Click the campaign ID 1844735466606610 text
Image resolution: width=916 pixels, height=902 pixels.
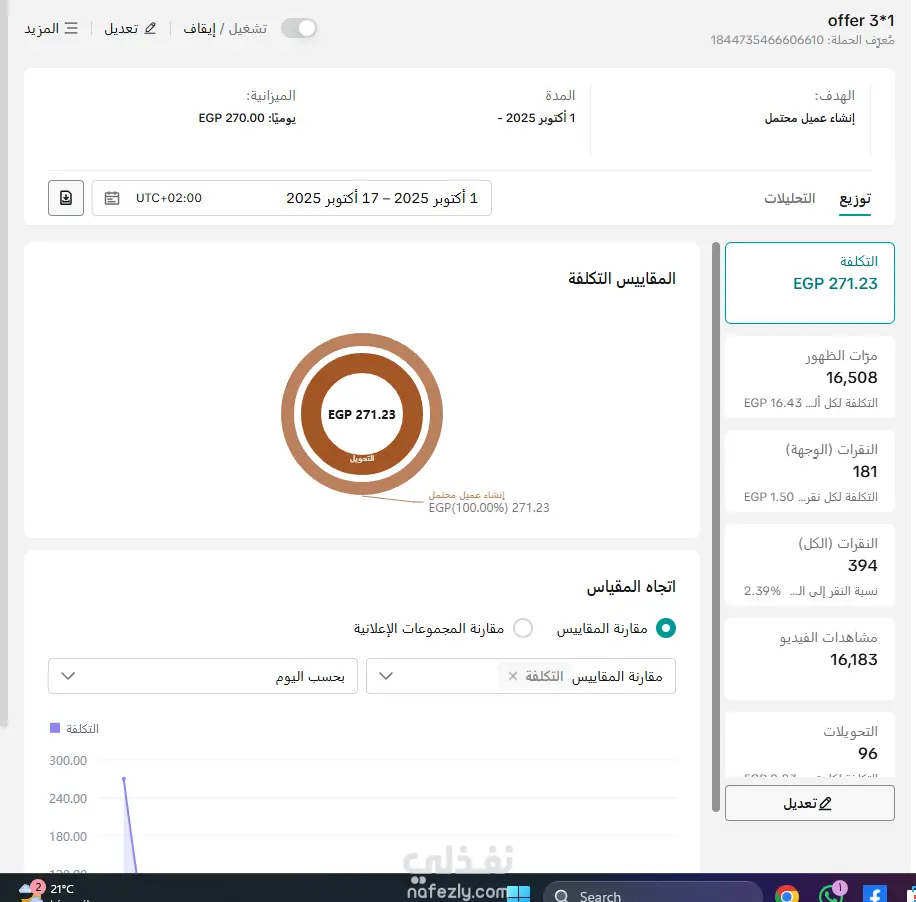tap(766, 40)
